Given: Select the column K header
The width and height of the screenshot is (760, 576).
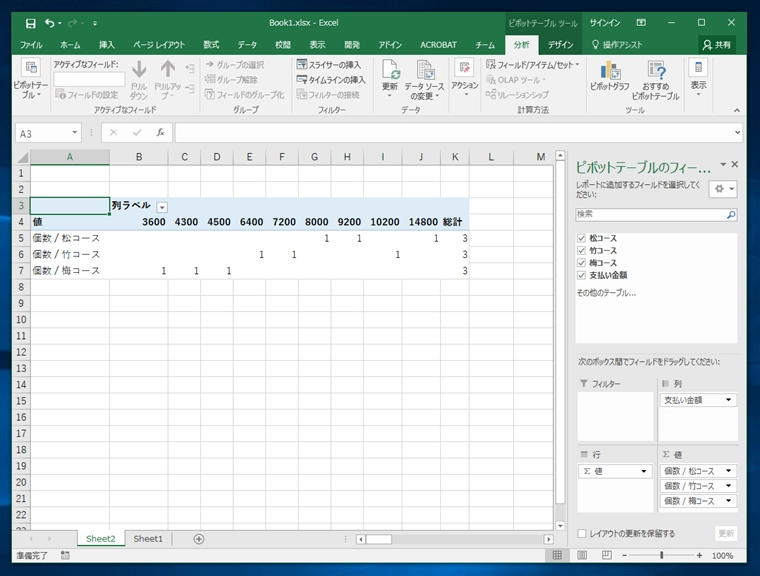Looking at the screenshot, I should 455,157.
